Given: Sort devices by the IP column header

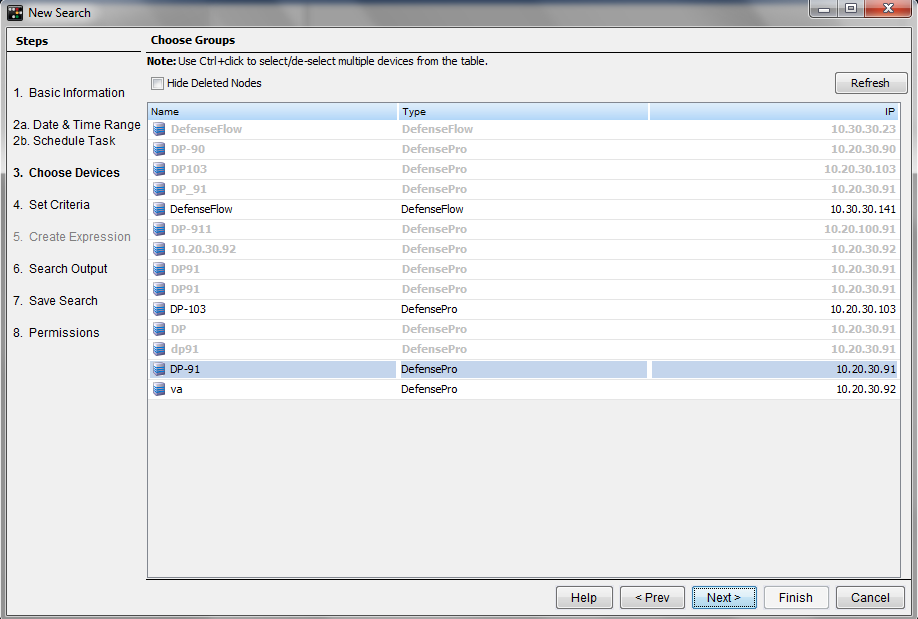Looking at the screenshot, I should 774,112.
